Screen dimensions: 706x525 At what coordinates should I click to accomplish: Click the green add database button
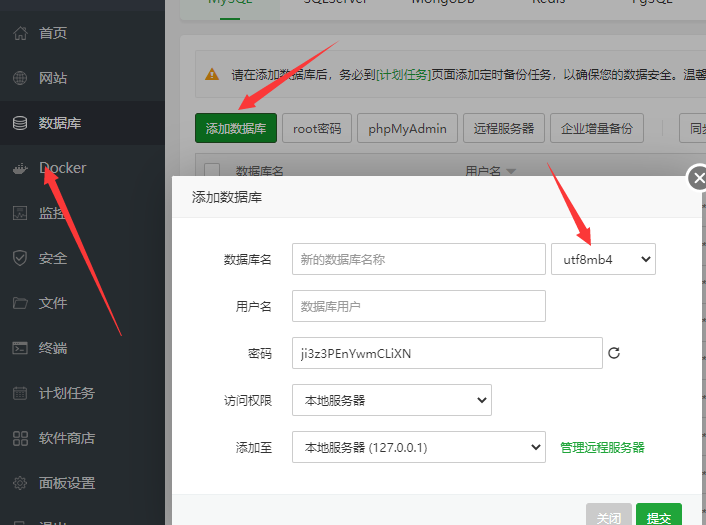click(x=235, y=128)
